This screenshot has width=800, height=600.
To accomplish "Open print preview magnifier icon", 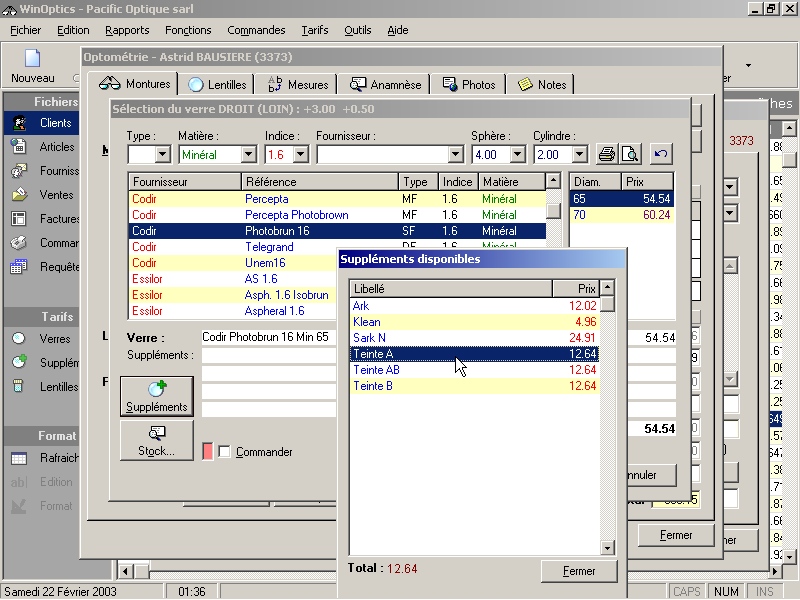I will coord(629,154).
